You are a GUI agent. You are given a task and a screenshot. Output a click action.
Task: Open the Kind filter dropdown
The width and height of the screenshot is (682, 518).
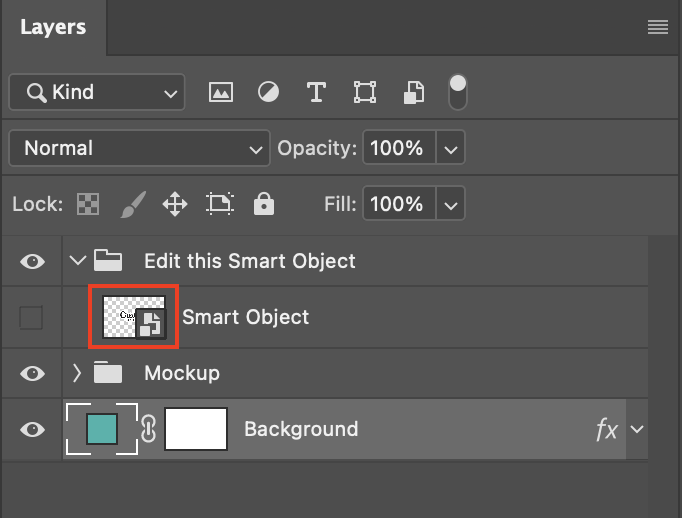tap(97, 93)
